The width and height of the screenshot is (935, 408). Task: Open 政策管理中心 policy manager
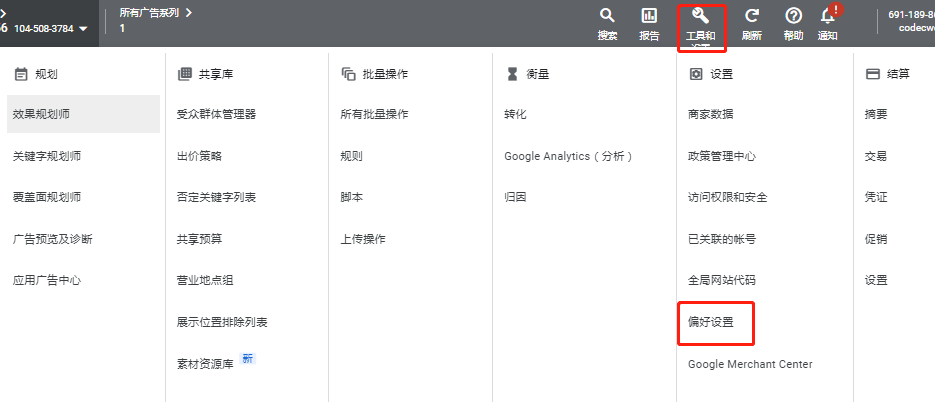[x=722, y=156]
